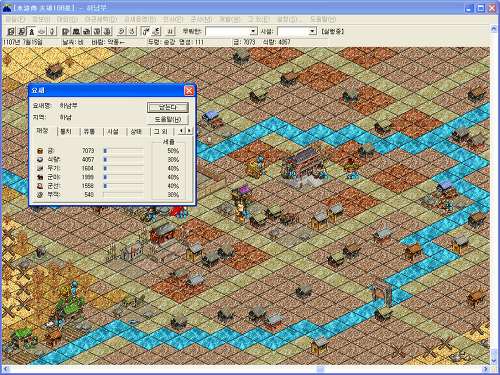The image size is (500, 375).
Task: Click the empty 부적 progress bar
Action: click(x=123, y=194)
